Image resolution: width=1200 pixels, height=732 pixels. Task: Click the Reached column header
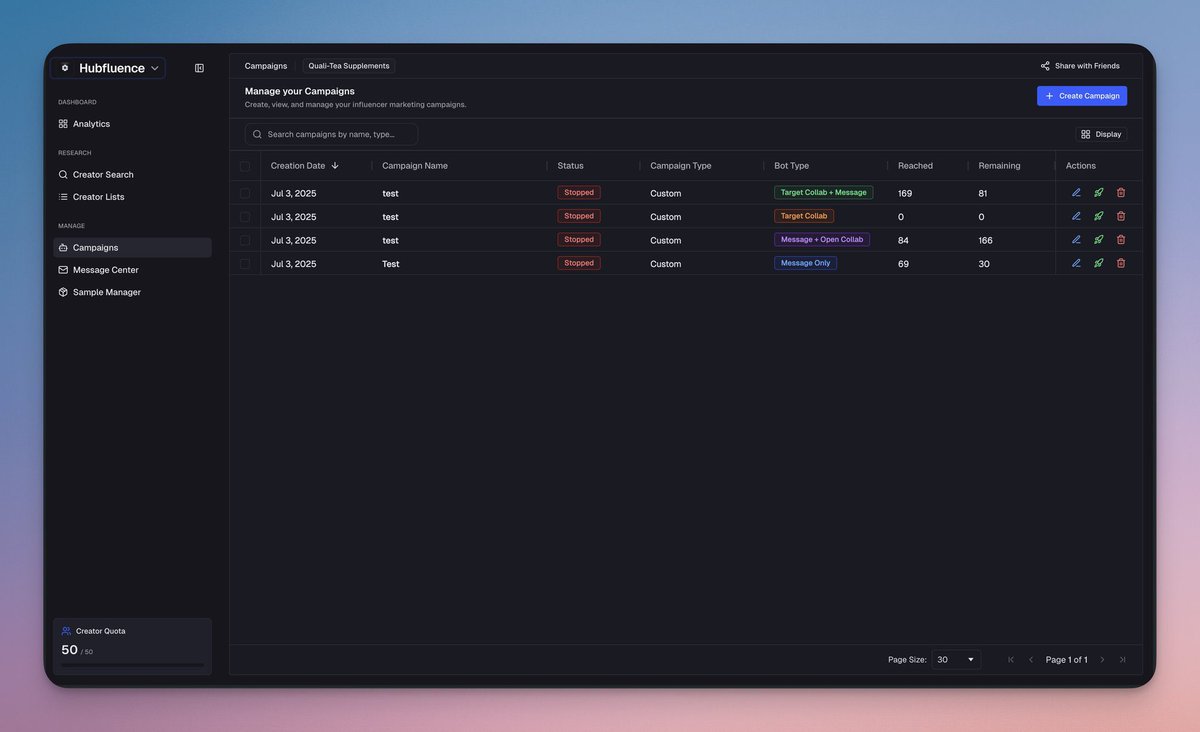tap(915, 166)
